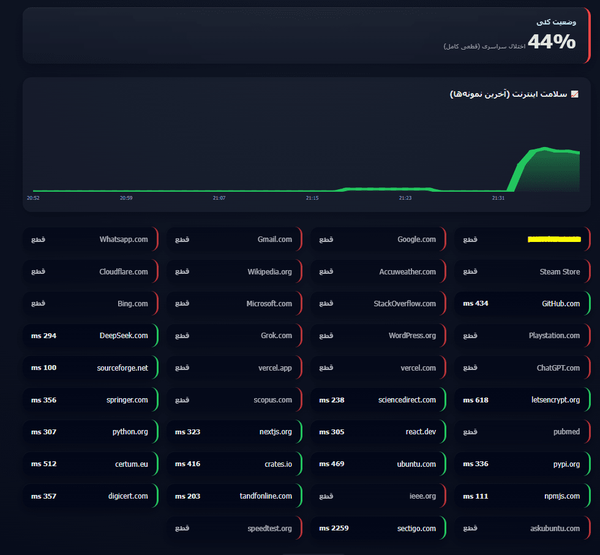Viewport: 600px width, 555px height.
Task: Click the sourceforge.net 100 ms card
Action: [91, 368]
